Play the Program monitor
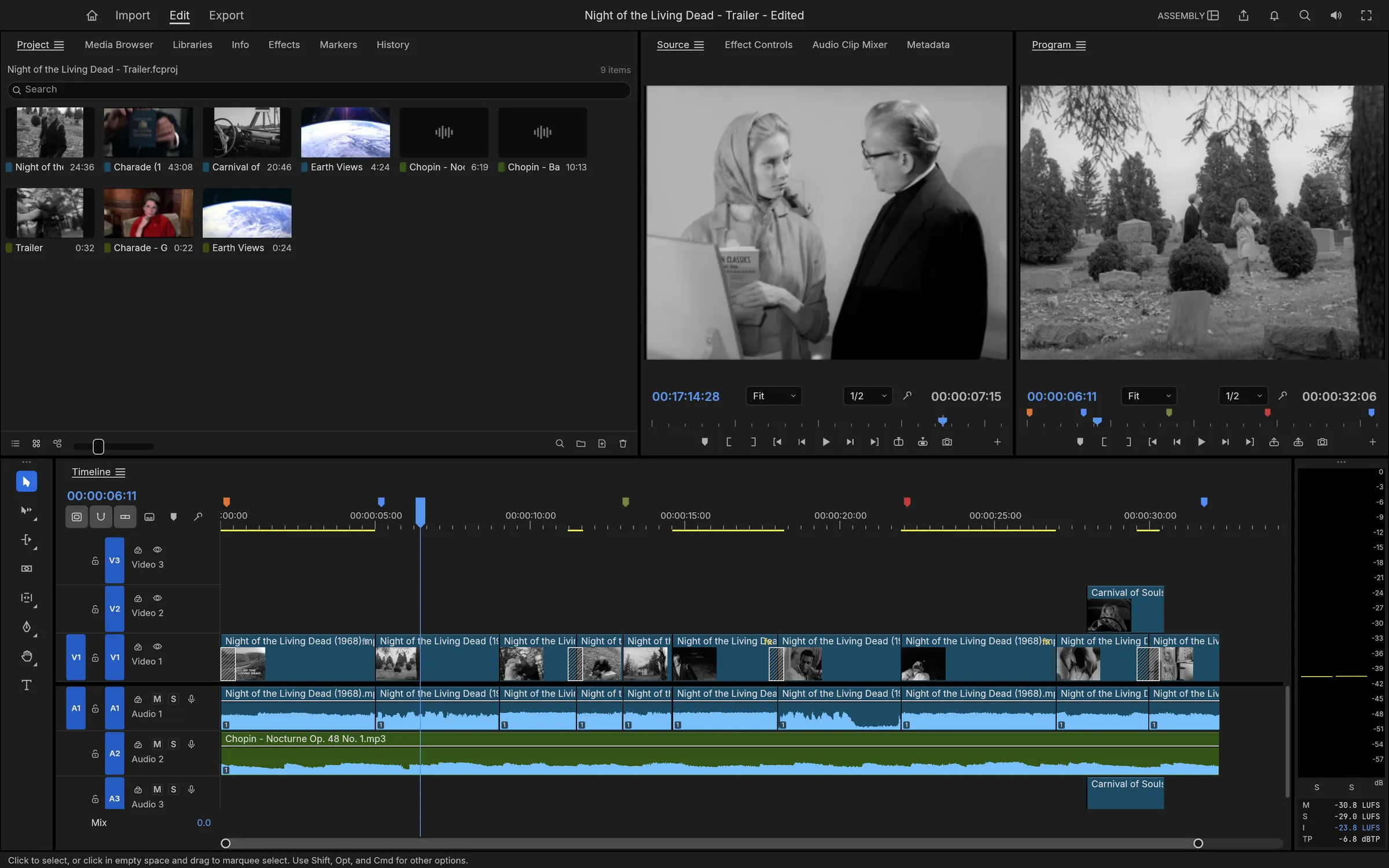The width and height of the screenshot is (1389, 868). coord(1201,442)
